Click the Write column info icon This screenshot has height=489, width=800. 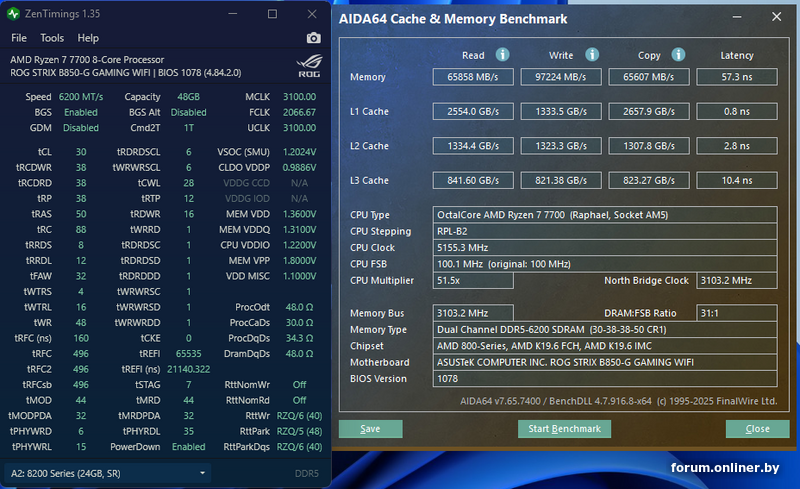coord(592,55)
